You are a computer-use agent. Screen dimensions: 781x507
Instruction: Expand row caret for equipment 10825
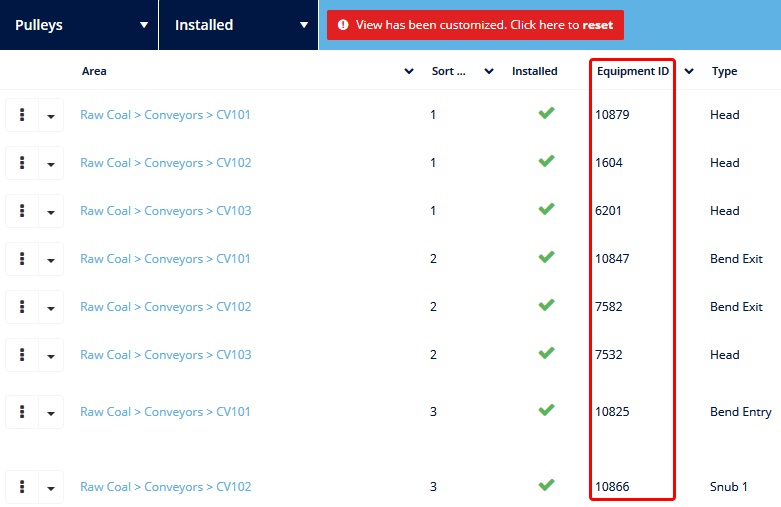[x=51, y=412]
